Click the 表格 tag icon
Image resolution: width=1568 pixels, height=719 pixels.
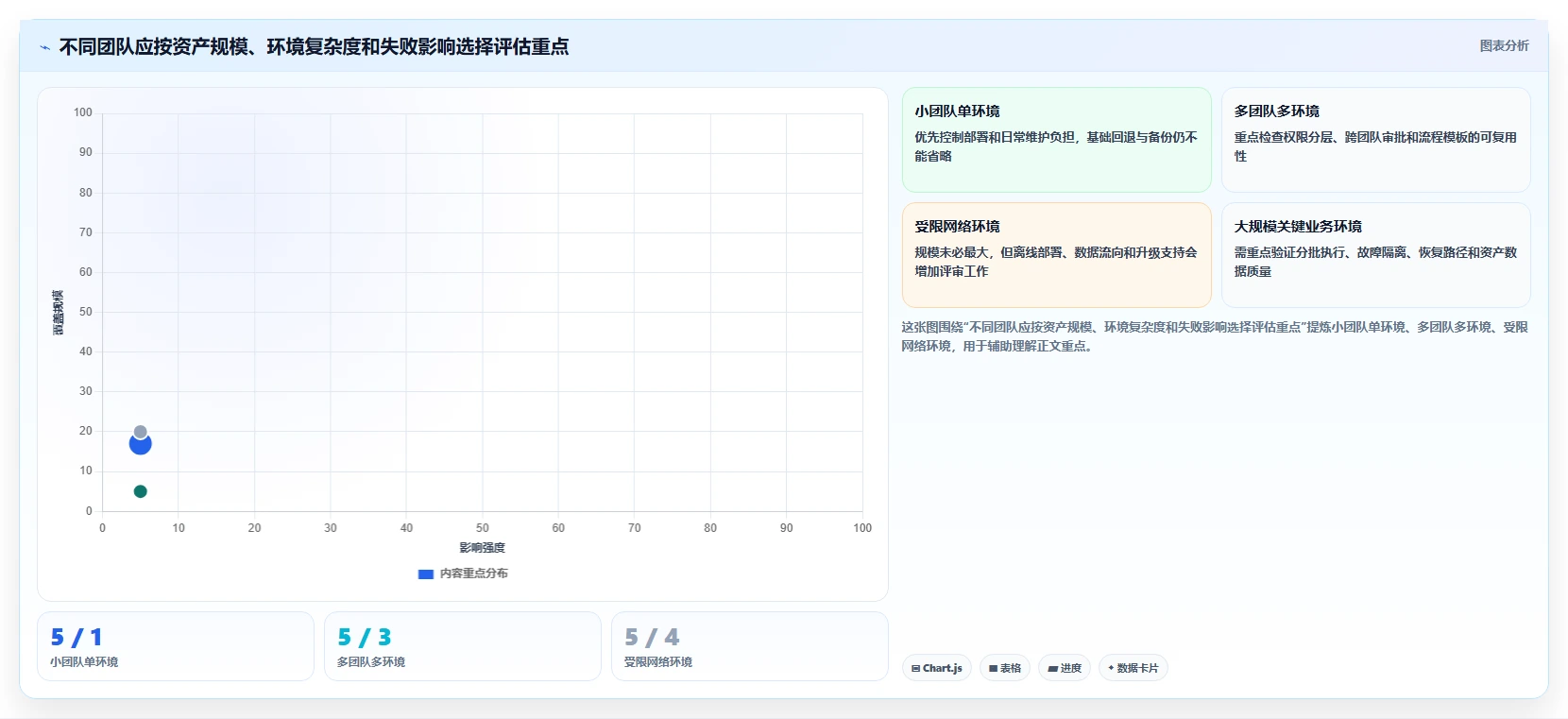coord(993,668)
